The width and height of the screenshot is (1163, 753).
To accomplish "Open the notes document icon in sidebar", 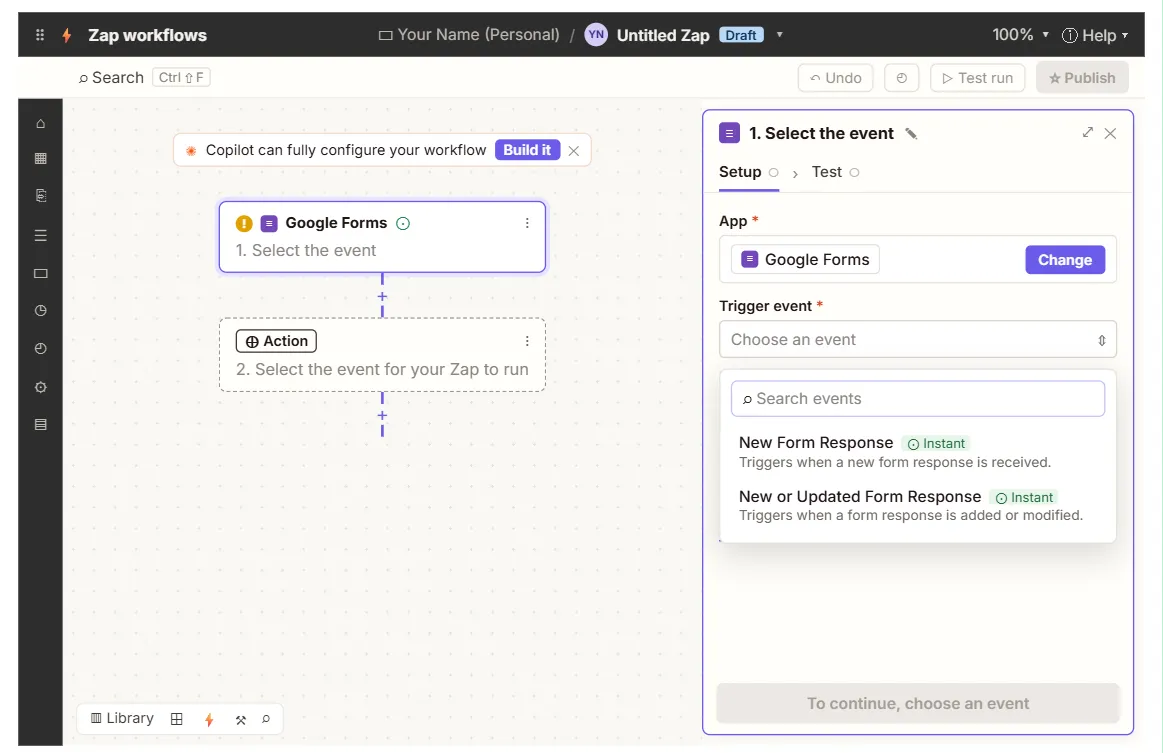I will tap(41, 195).
